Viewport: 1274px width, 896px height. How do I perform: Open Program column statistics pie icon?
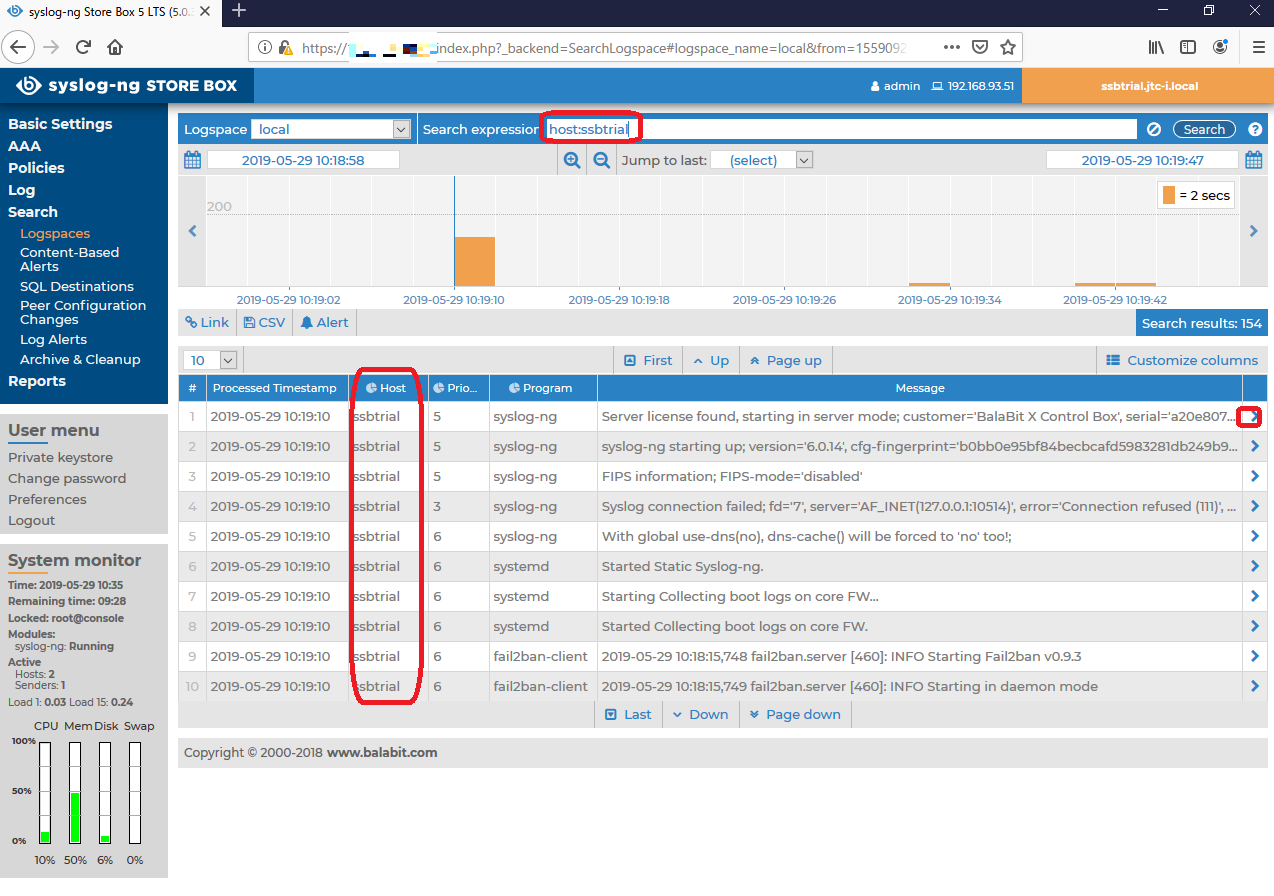point(514,388)
